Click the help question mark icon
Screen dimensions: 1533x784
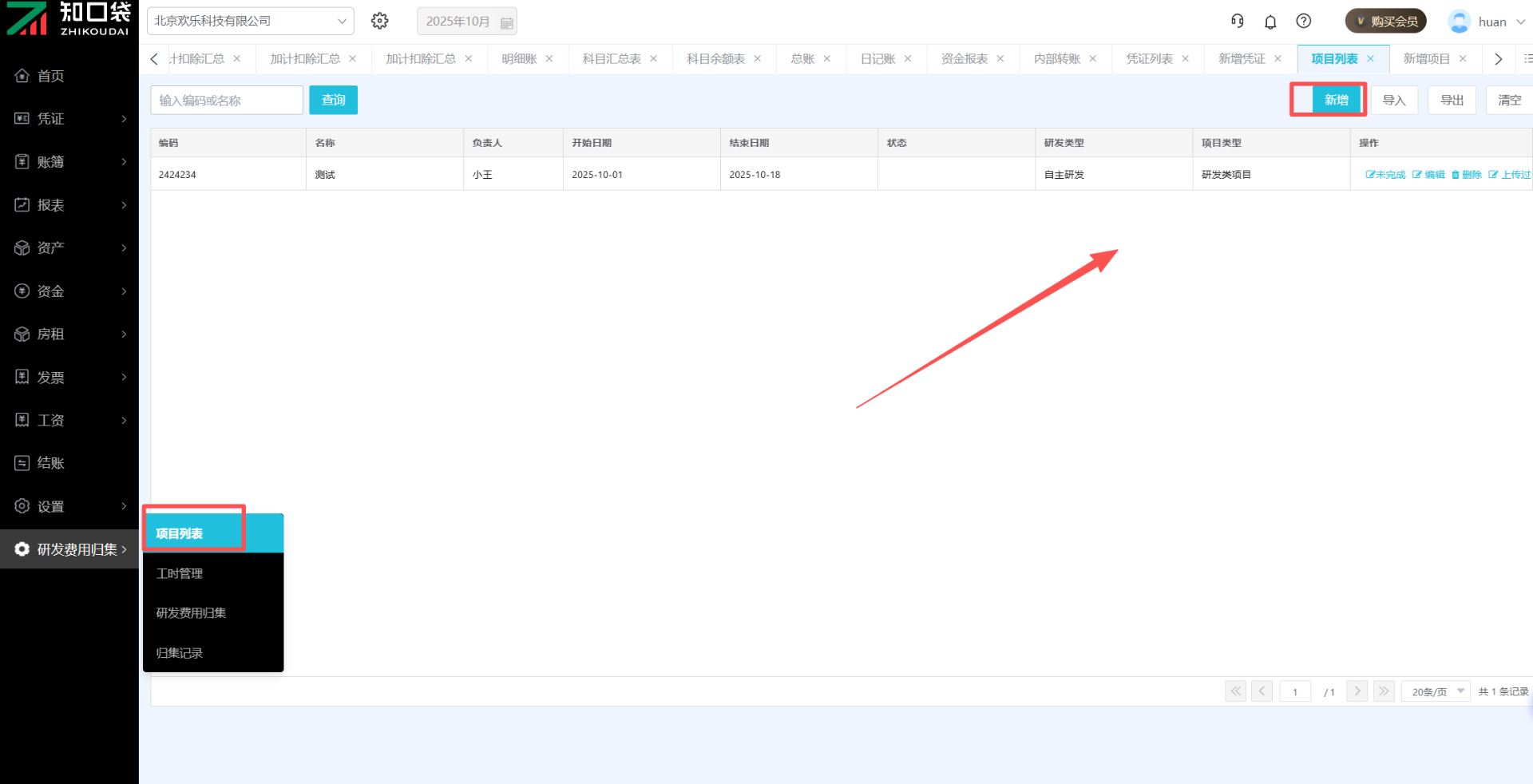pos(1303,21)
